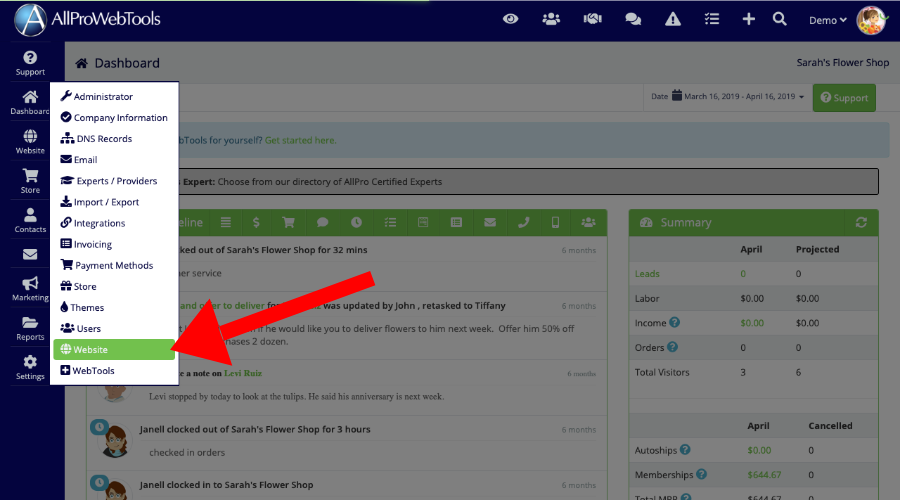Click the Income help question mark icon
This screenshot has height=500, width=900.
point(674,323)
